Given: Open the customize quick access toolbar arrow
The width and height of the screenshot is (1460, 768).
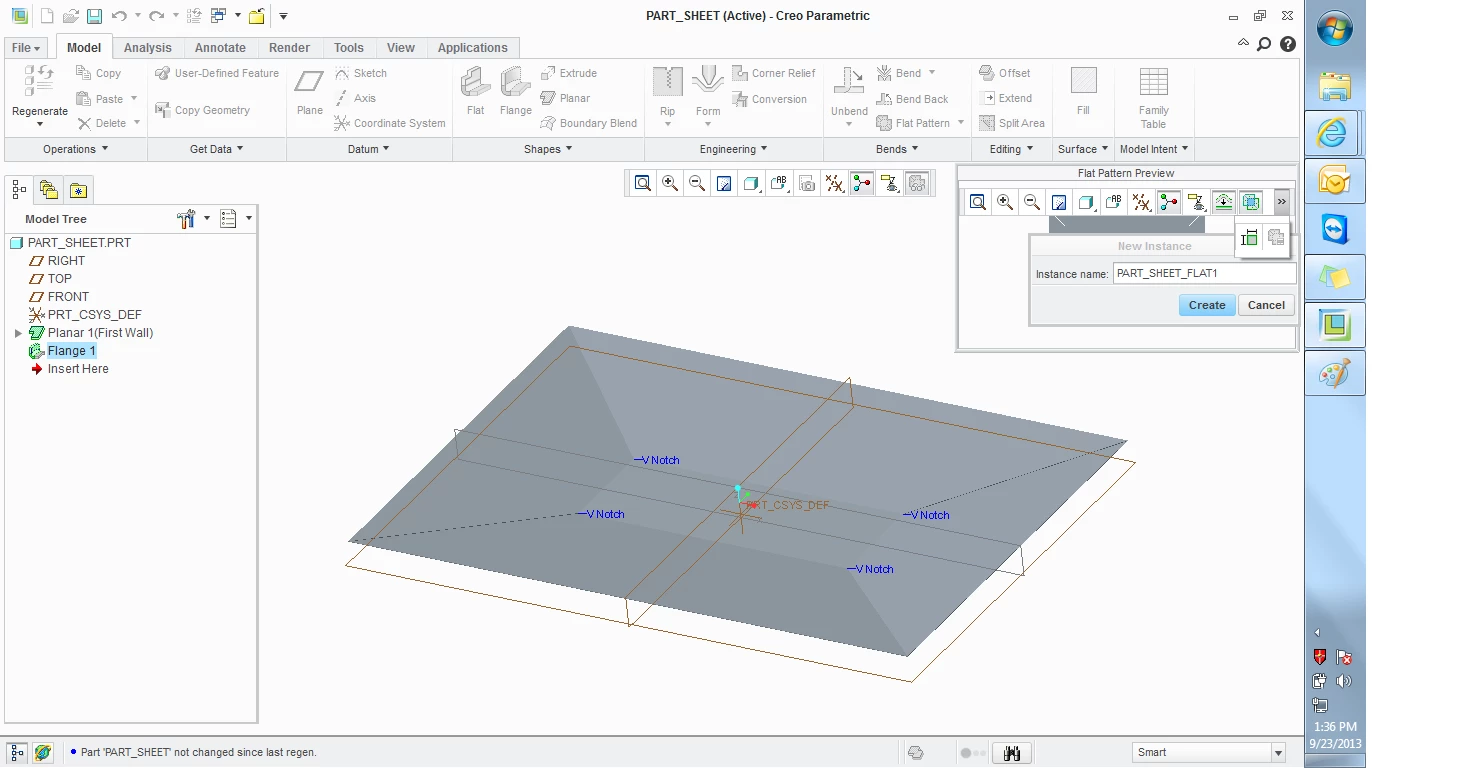Looking at the screenshot, I should pos(284,16).
